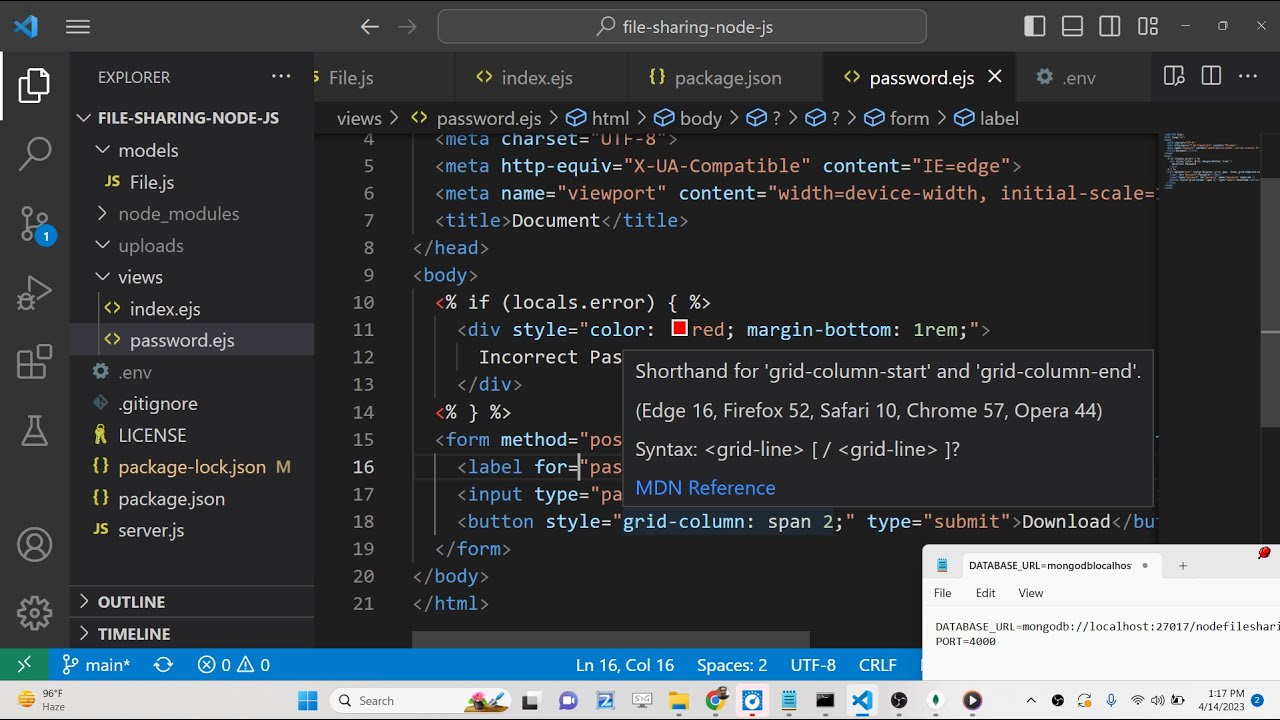The height and width of the screenshot is (720, 1280).
Task: Open Source Control view with badge
Action: point(34,225)
